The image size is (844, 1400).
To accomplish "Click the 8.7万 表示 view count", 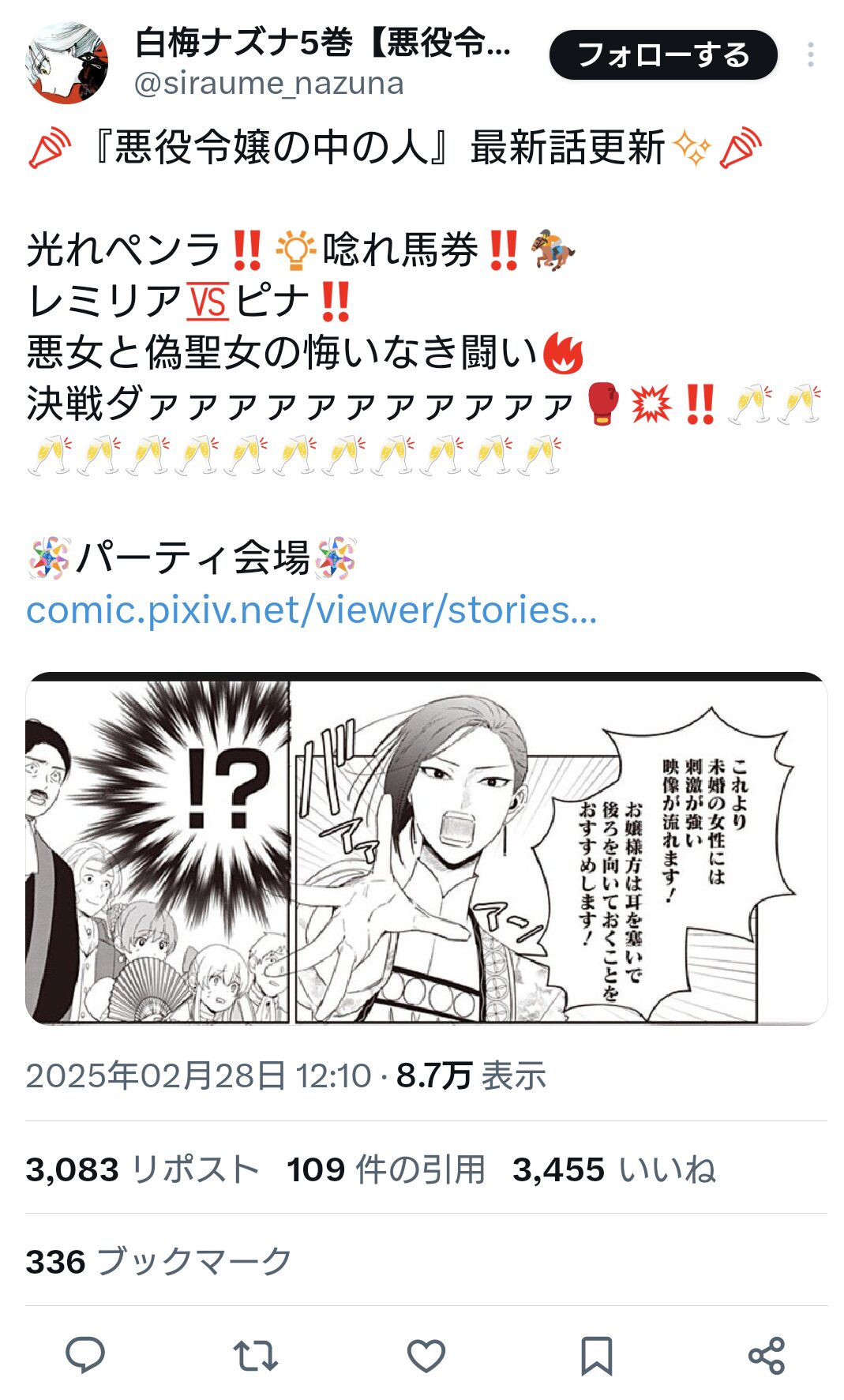I will [x=471, y=1075].
